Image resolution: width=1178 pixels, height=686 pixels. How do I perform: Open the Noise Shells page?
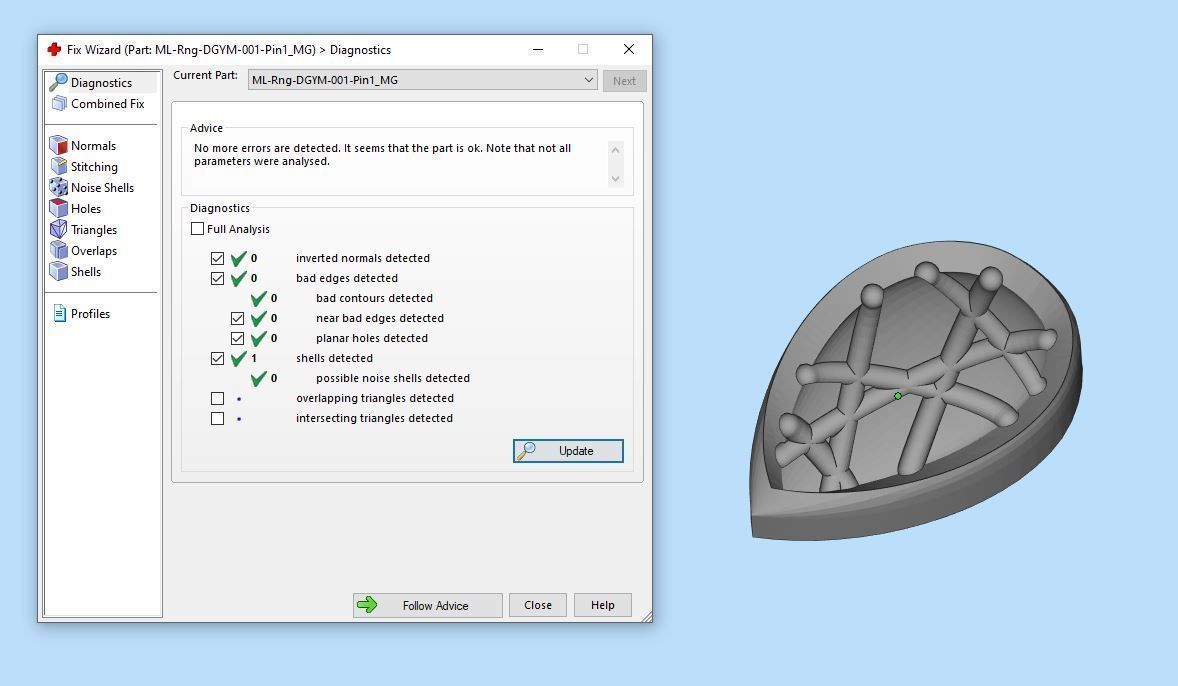point(102,188)
